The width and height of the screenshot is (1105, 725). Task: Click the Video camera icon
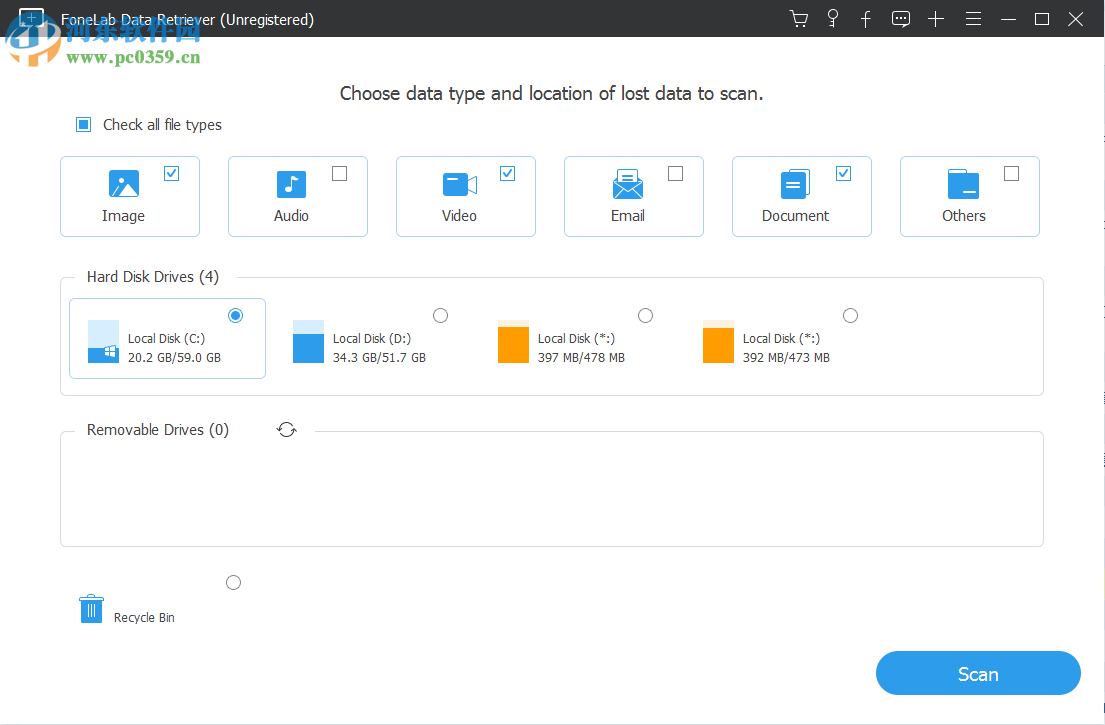(459, 185)
